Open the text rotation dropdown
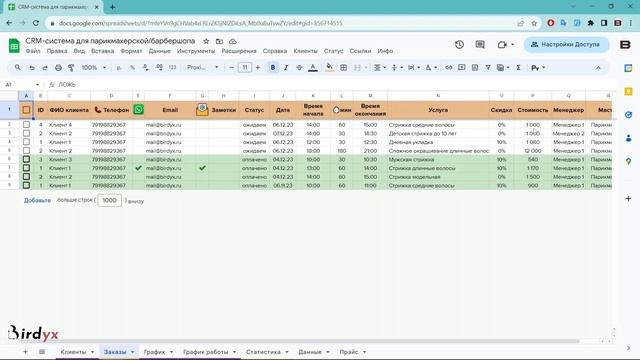Image resolution: width=640 pixels, height=360 pixels. [431, 68]
